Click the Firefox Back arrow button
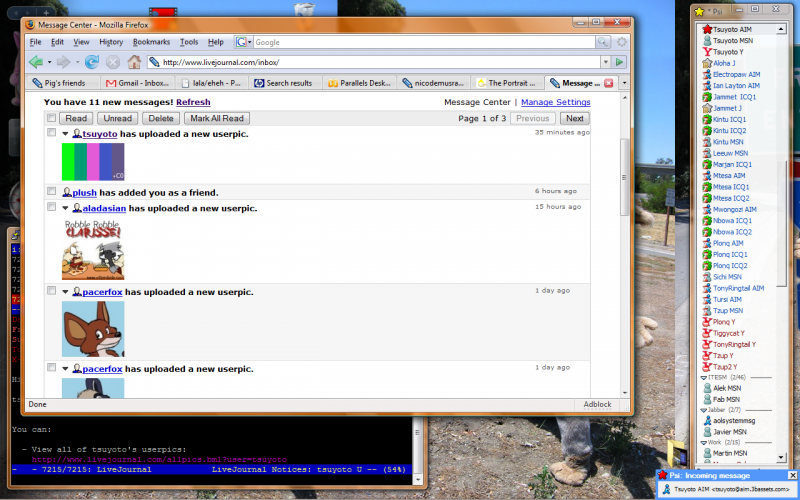The width and height of the screenshot is (800, 500). pos(37,62)
